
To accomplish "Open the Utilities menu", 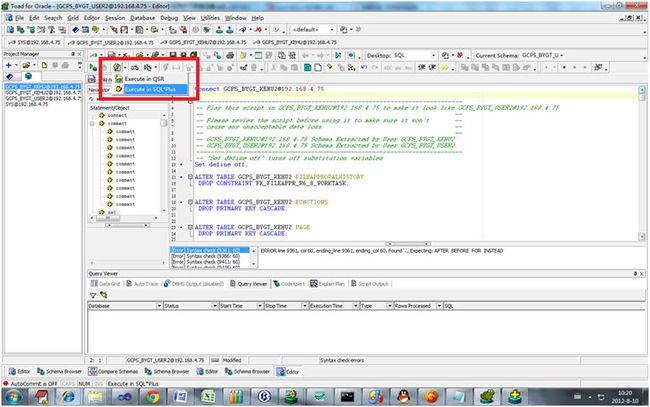I will [210, 18].
